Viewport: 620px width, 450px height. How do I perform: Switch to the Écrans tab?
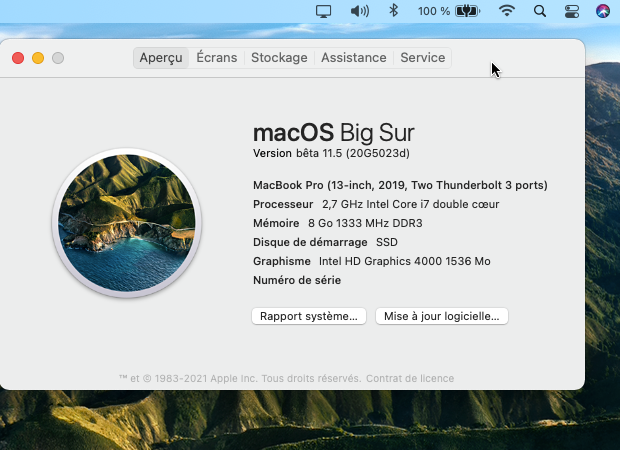(x=217, y=58)
